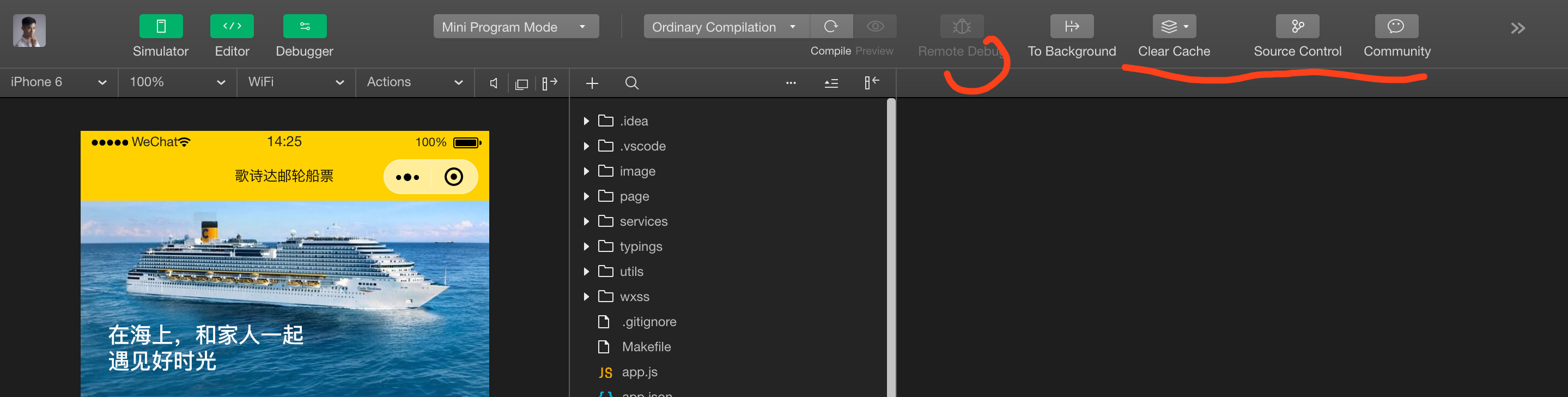Click the detach simulator window icon
Screen dimensions: 1568x397
521,84
